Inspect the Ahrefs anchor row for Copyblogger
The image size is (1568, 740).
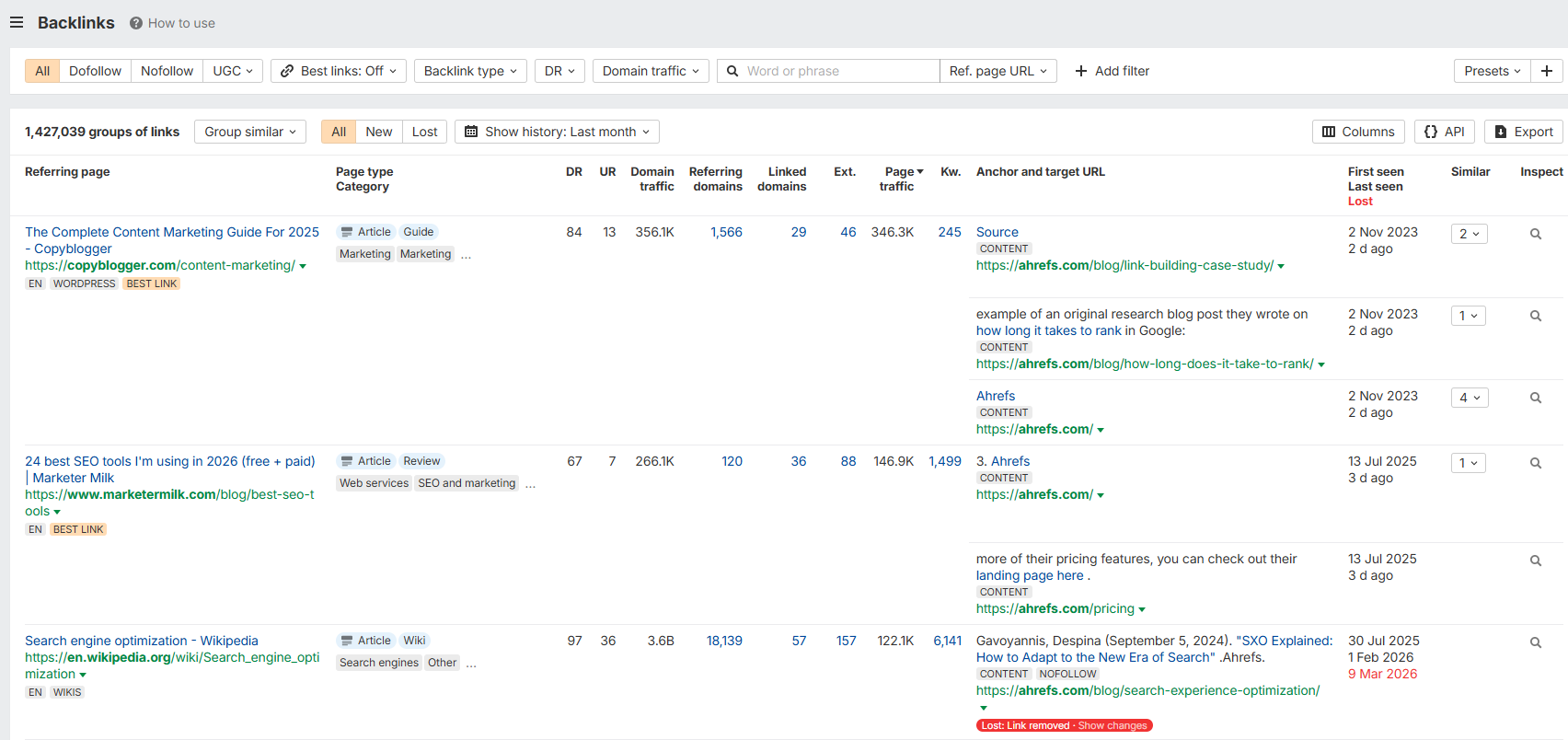(1536, 398)
